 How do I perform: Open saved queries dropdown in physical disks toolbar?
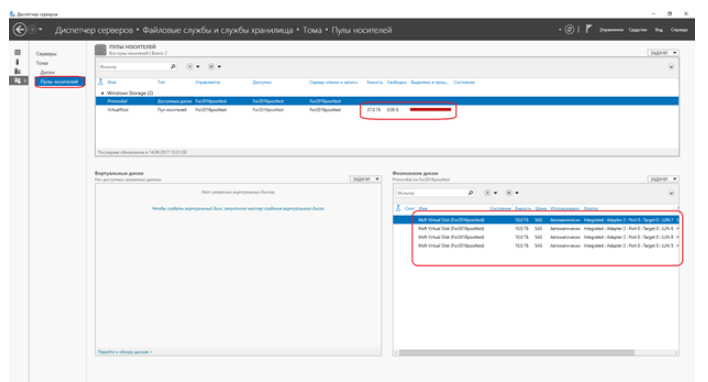(x=512, y=193)
